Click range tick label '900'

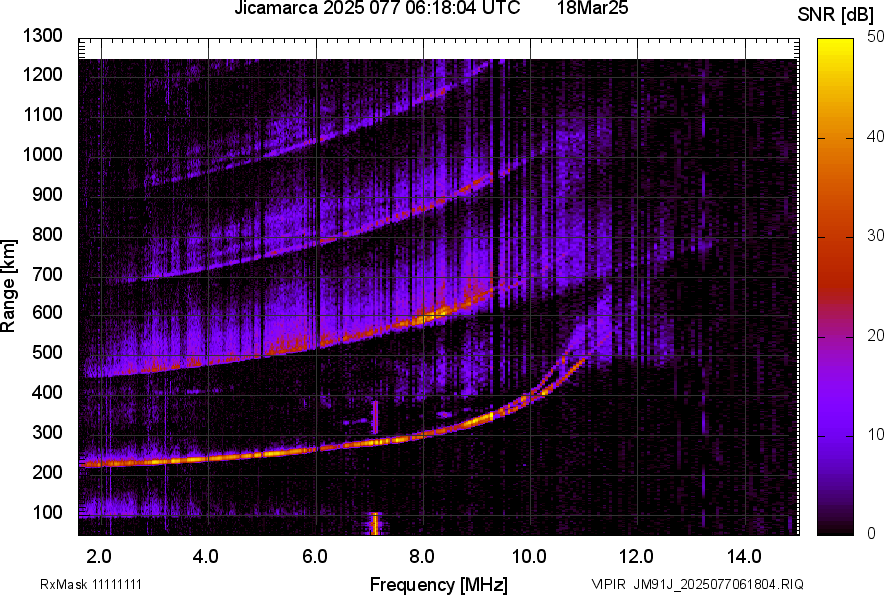47,195
